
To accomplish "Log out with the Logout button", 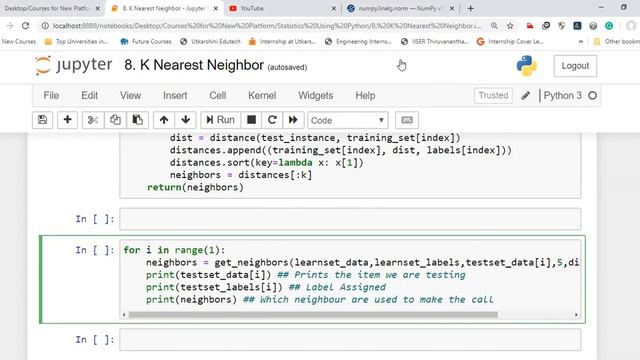I will 575,66.
